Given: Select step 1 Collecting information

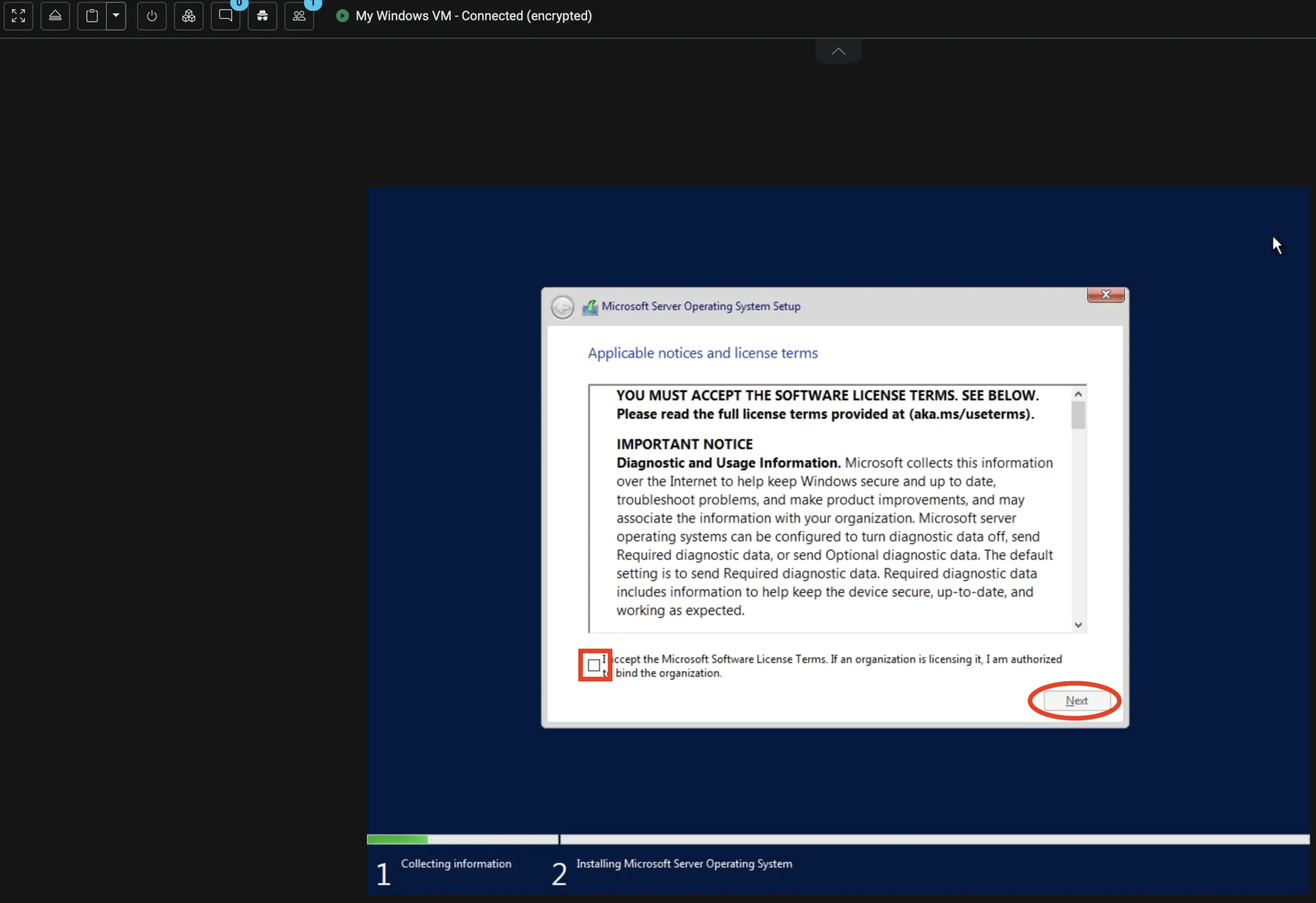Looking at the screenshot, I should point(456,863).
